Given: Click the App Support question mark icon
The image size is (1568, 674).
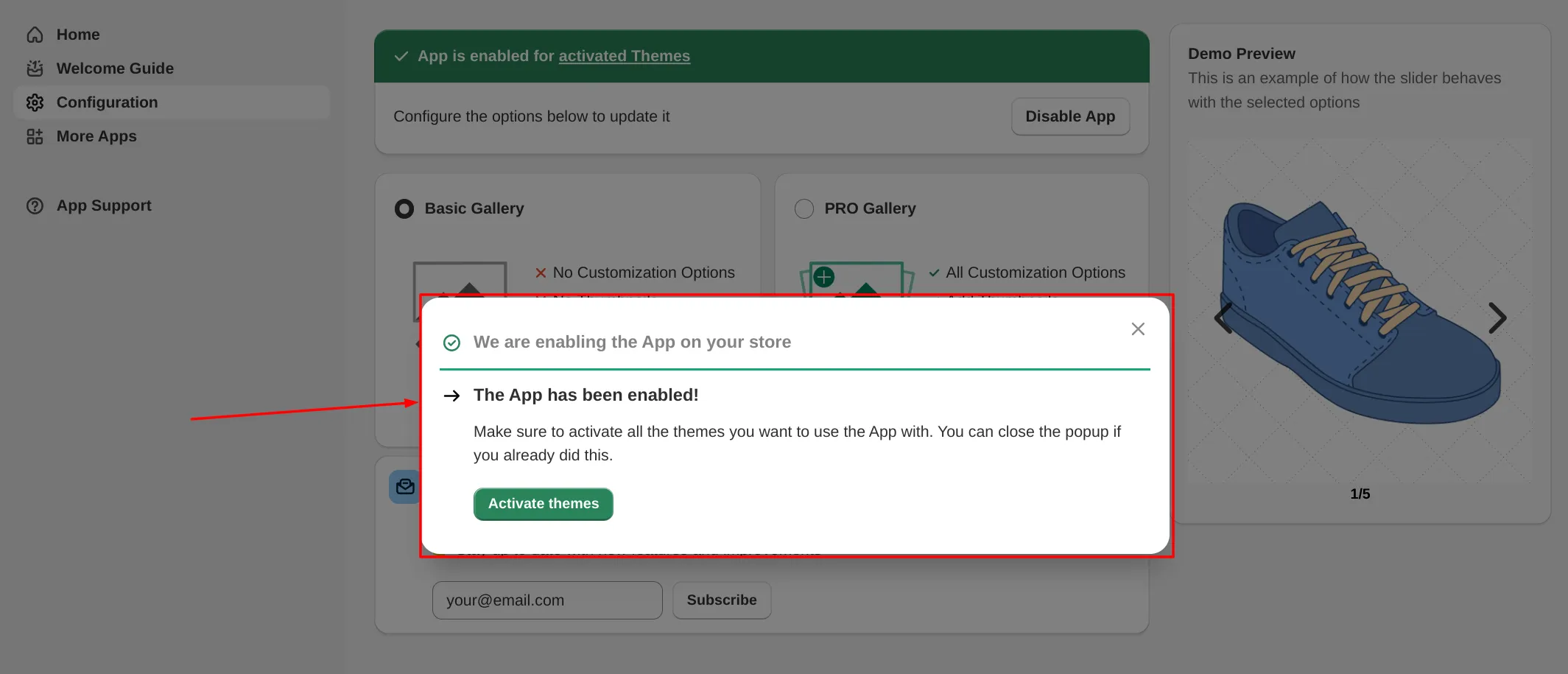Looking at the screenshot, I should tap(35, 206).
